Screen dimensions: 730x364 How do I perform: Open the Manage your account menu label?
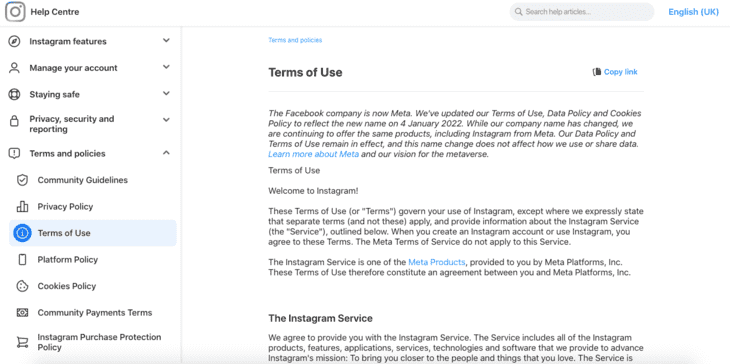(74, 68)
